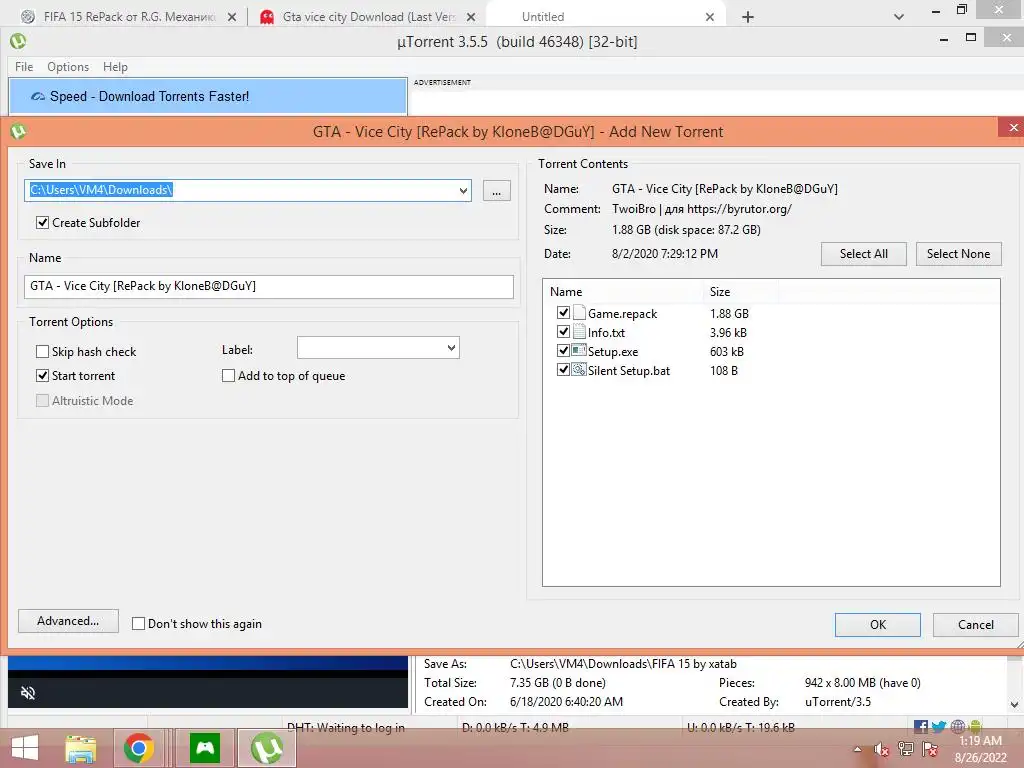Click the Silent Setup.bat file icon
The width and height of the screenshot is (1024, 768).
coord(579,370)
